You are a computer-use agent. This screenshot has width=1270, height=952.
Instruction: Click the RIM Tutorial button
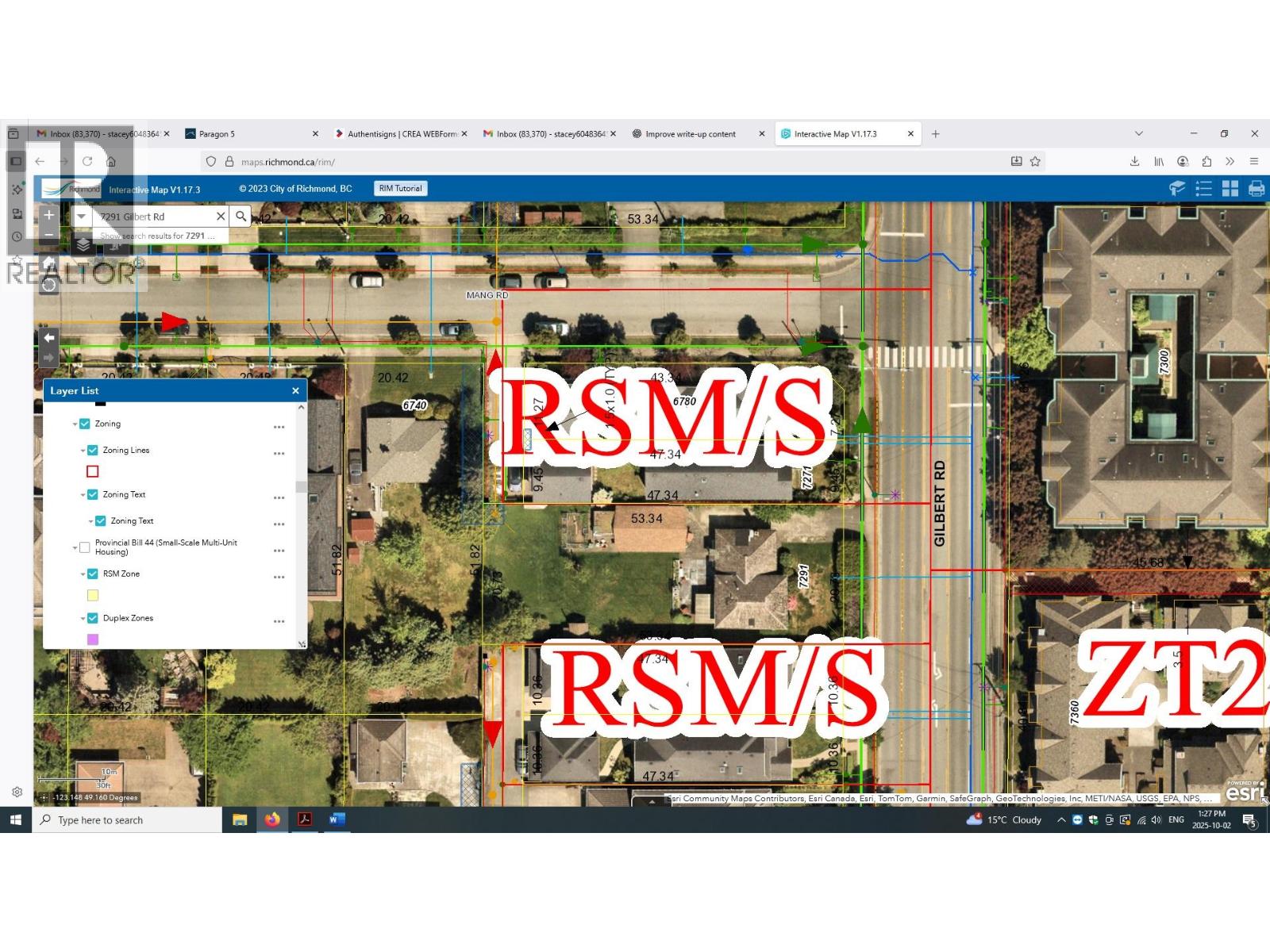pyautogui.click(x=401, y=189)
